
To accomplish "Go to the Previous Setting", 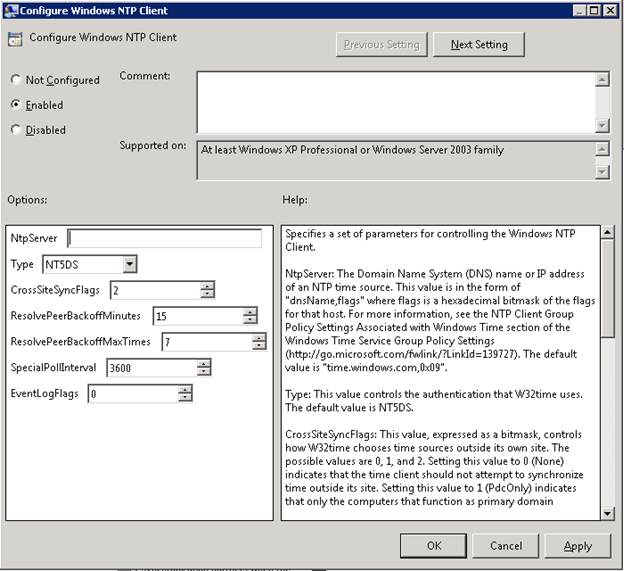I will coord(382,45).
